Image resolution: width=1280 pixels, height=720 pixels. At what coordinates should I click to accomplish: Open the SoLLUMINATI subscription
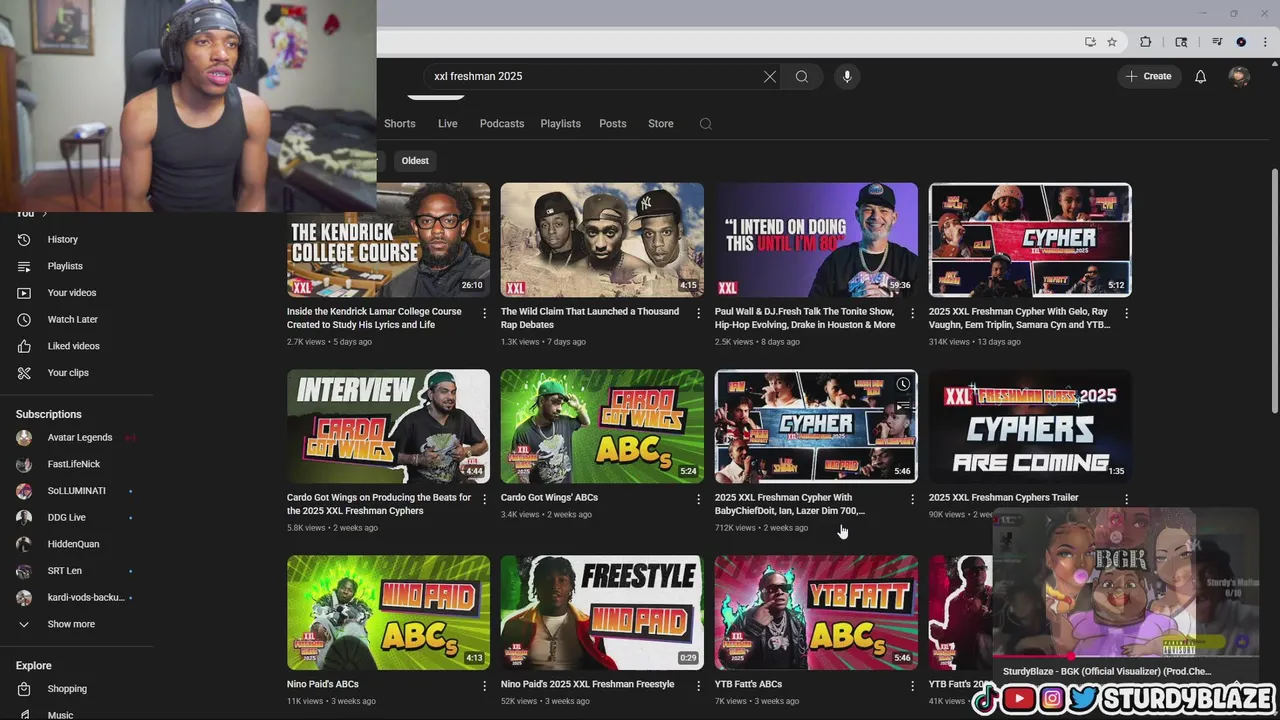pyautogui.click(x=76, y=491)
